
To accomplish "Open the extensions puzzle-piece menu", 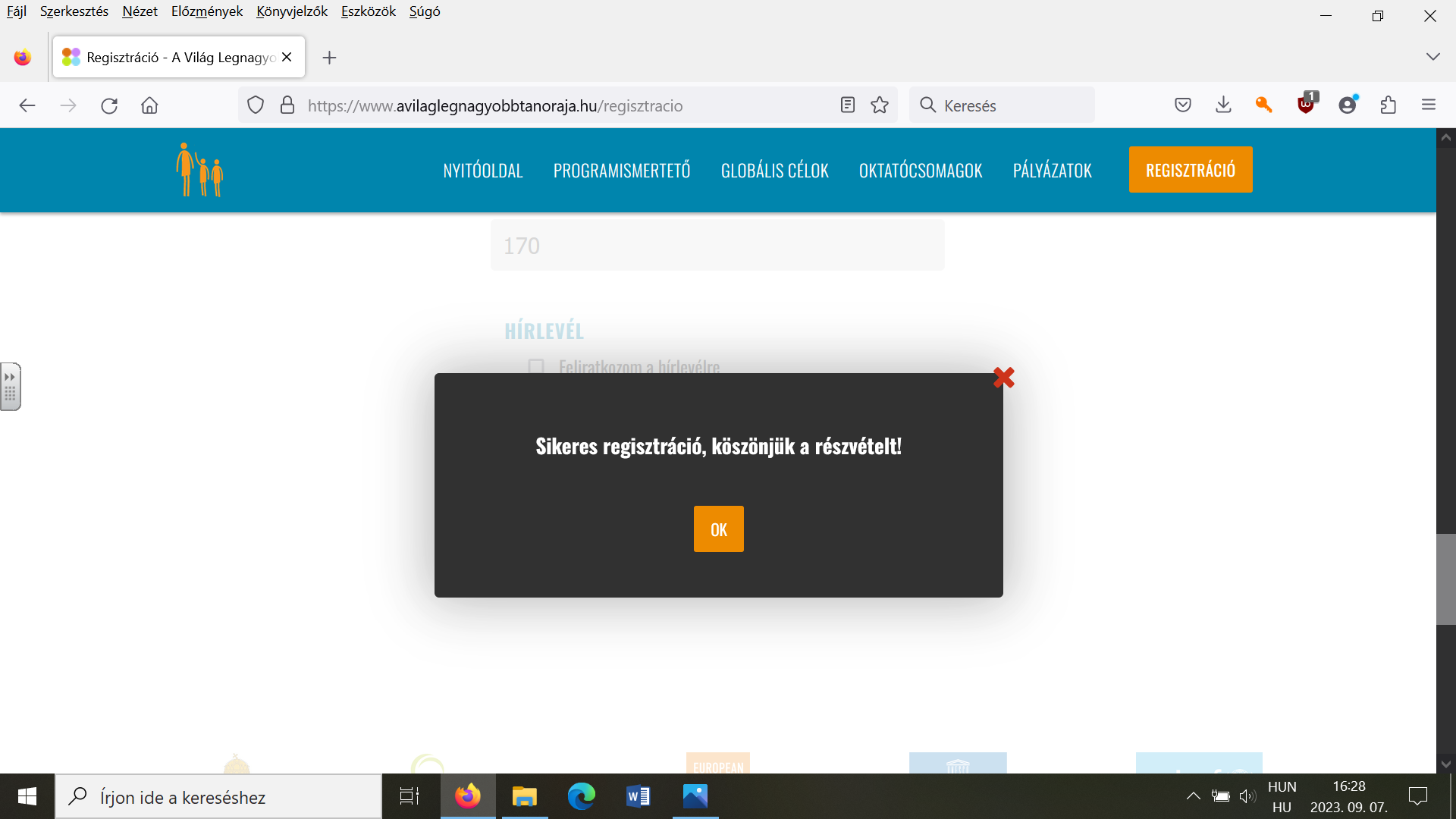I will click(1389, 105).
